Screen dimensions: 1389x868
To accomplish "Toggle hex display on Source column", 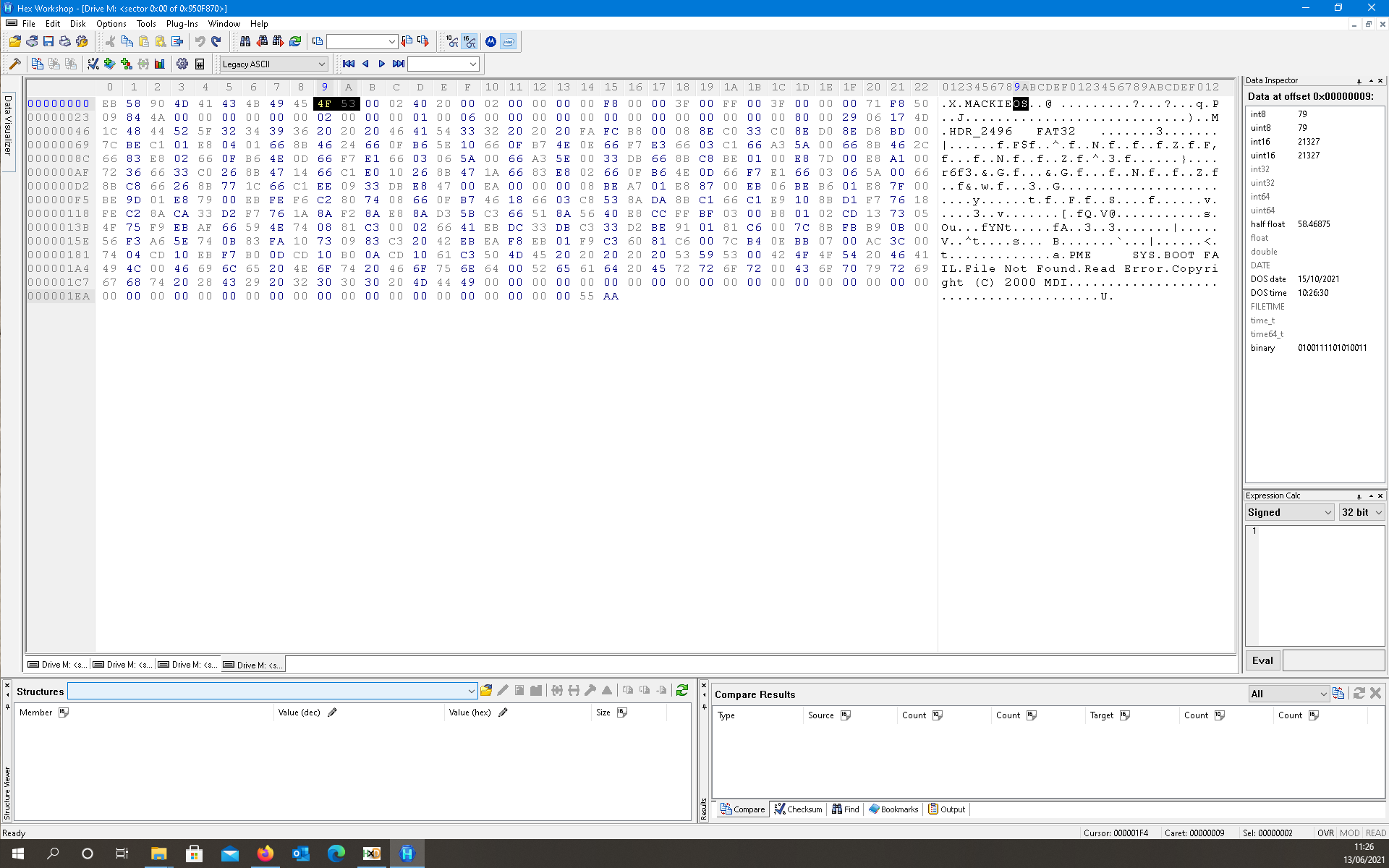I will 846,715.
